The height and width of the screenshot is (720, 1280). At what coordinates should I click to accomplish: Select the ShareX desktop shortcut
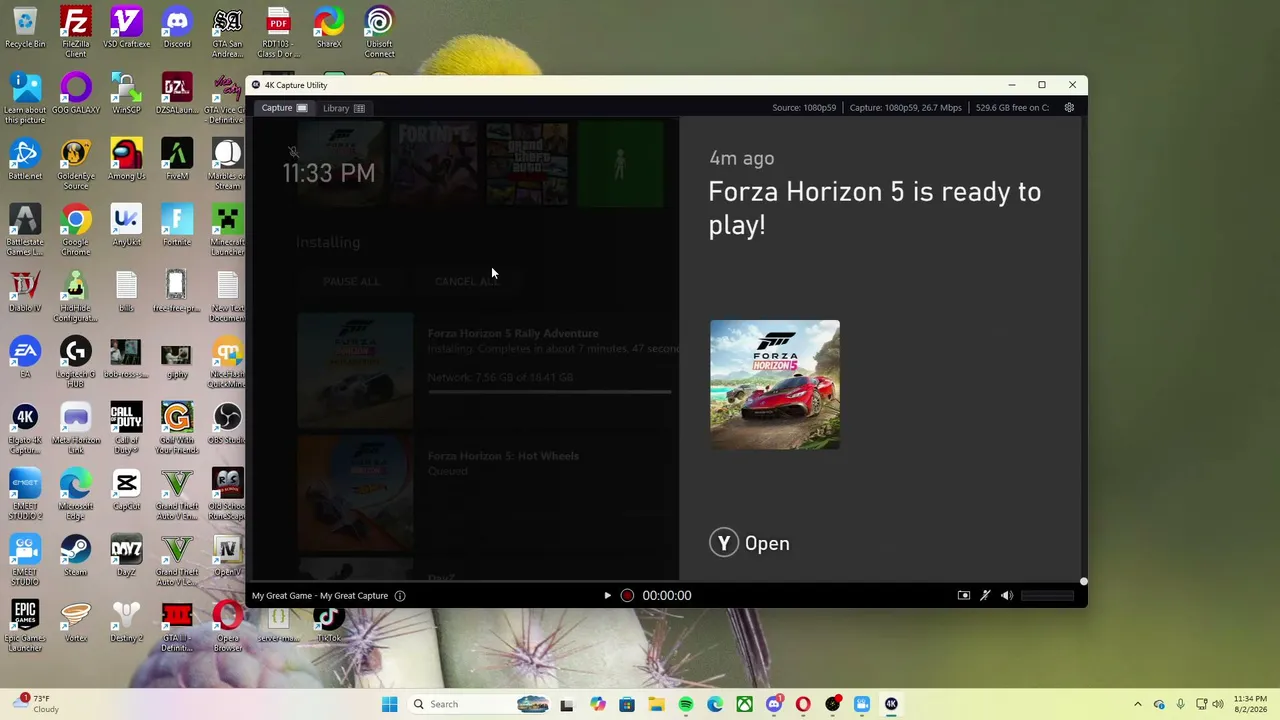coord(329,28)
